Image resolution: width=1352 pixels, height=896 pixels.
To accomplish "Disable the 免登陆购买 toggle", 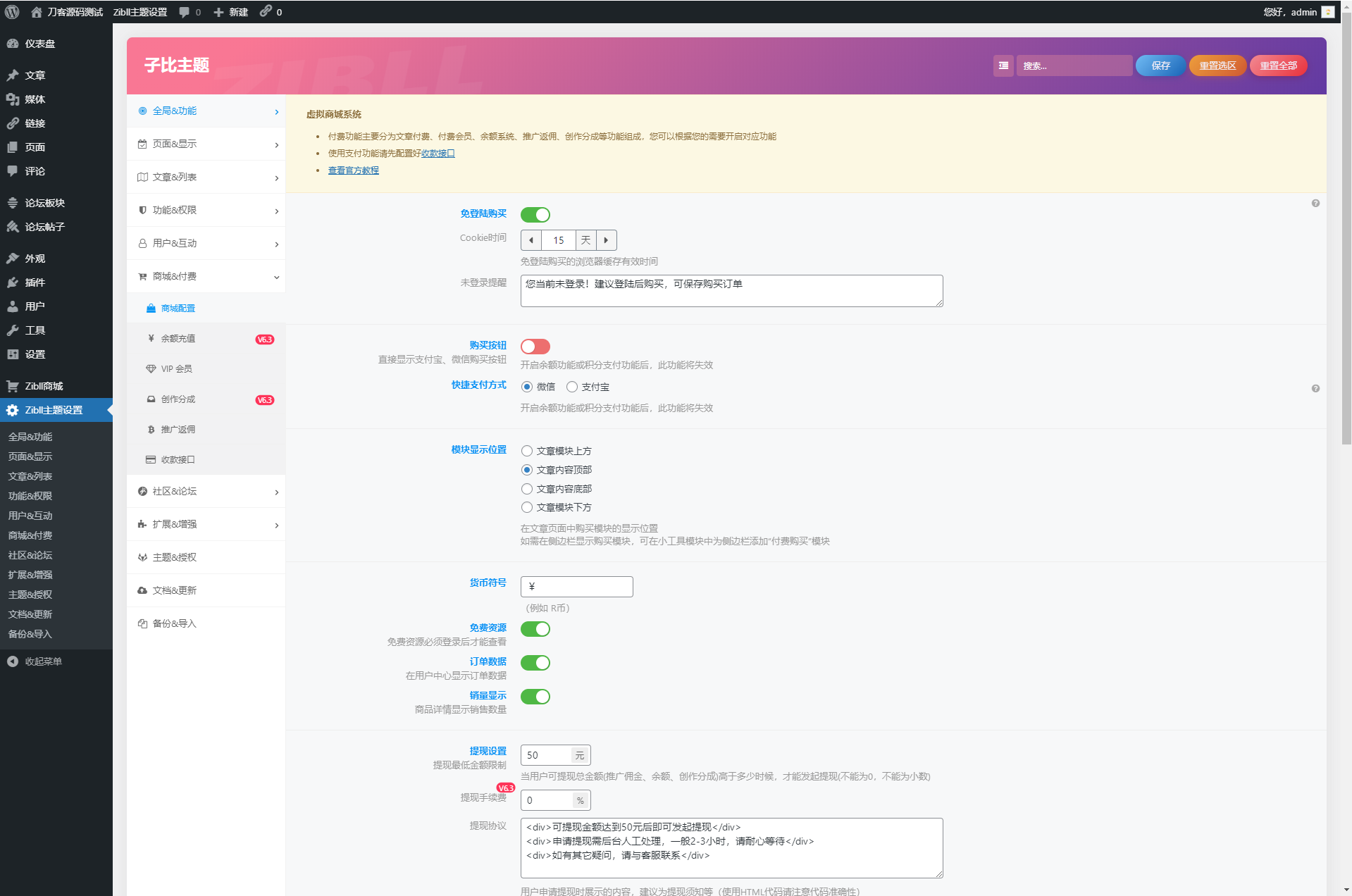I will click(535, 215).
